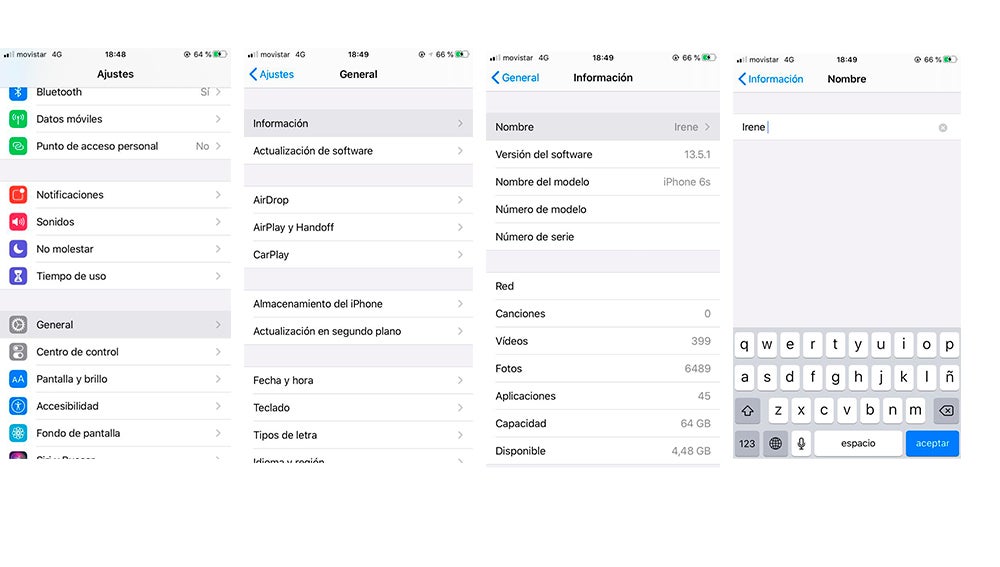This screenshot has width=1000, height=567.
Task: Expand chevron of Actualización en segundo plano
Action: coord(460,331)
